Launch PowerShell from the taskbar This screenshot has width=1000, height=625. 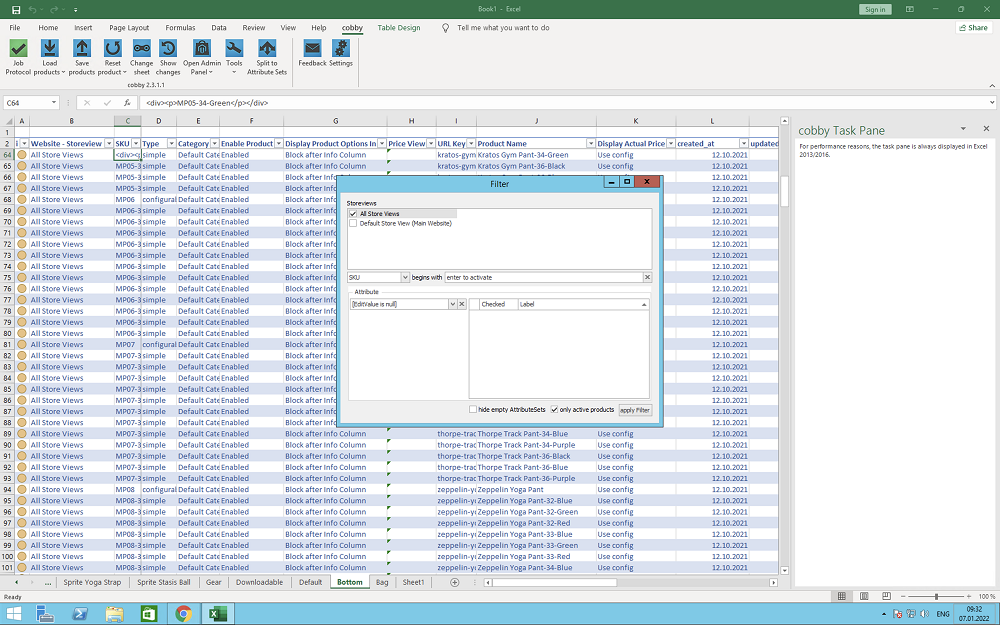80,614
